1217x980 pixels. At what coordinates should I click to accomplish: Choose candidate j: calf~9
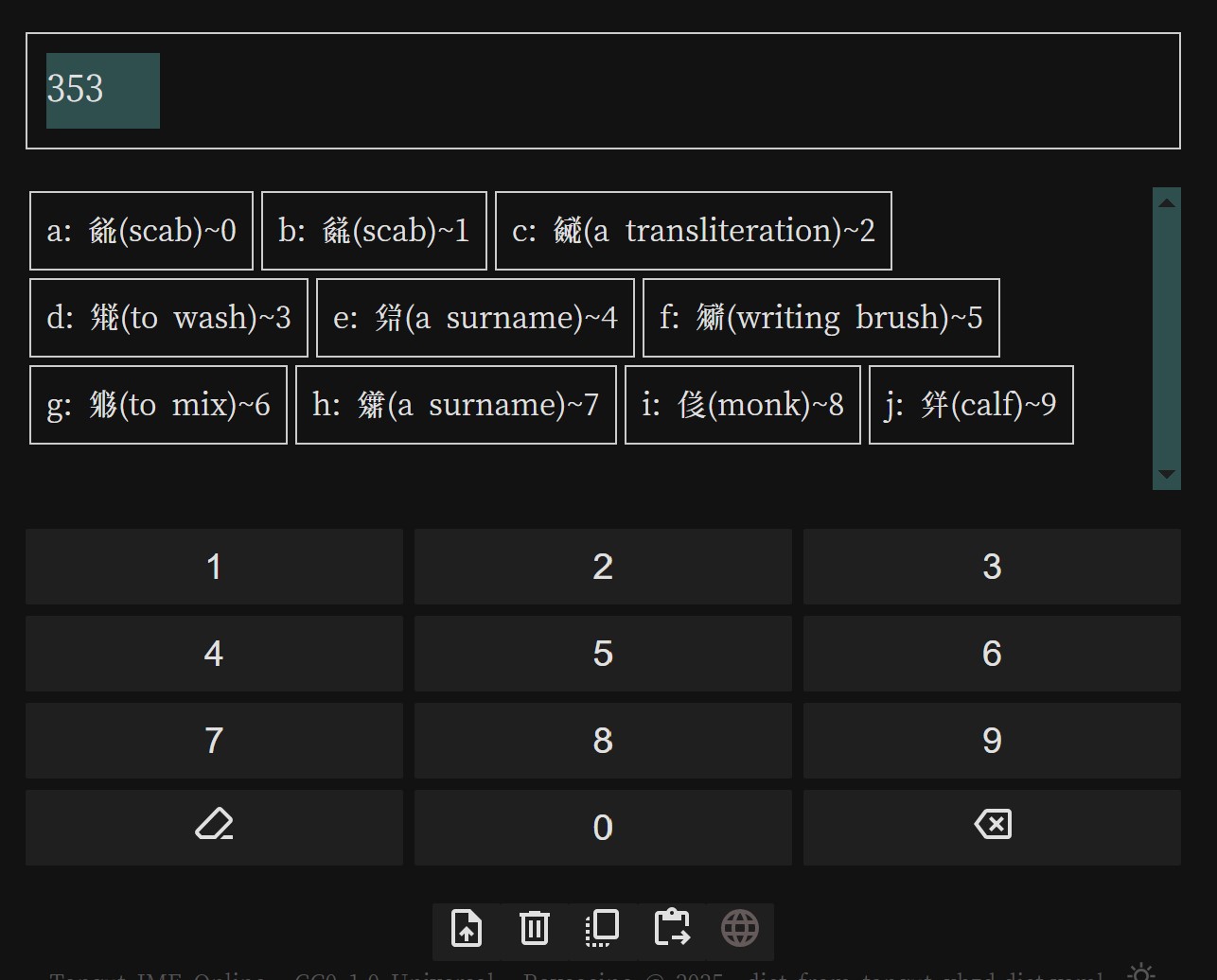point(970,405)
